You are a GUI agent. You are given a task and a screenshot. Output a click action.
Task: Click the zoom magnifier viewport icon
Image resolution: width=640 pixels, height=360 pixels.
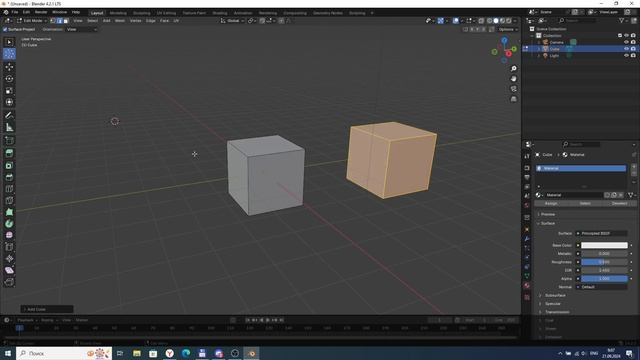pyautogui.click(x=513, y=69)
